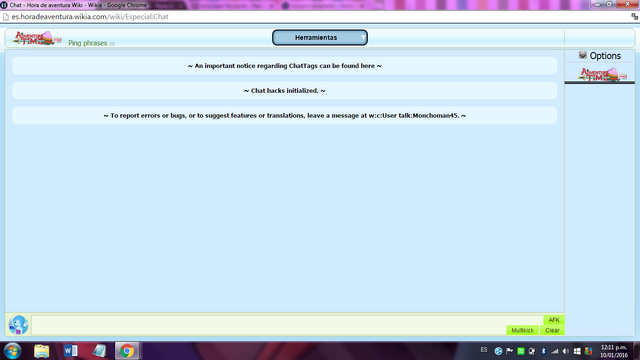Select the Adventure Time logo in user list
This screenshot has height=360, width=640.
pyautogui.click(x=602, y=74)
